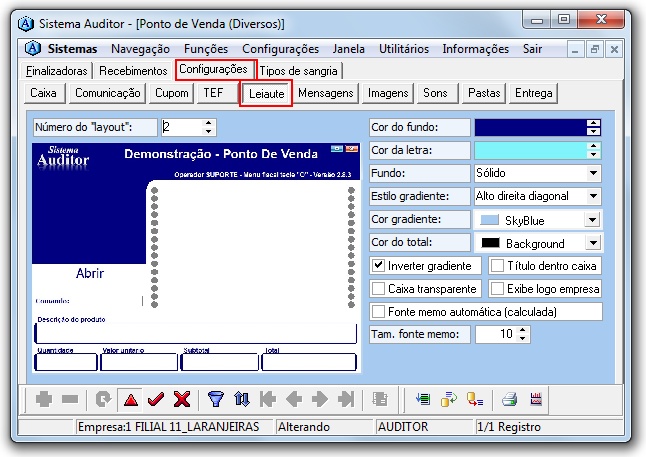Click the Número do layout input field
646x457 pixels.
[x=182, y=127]
